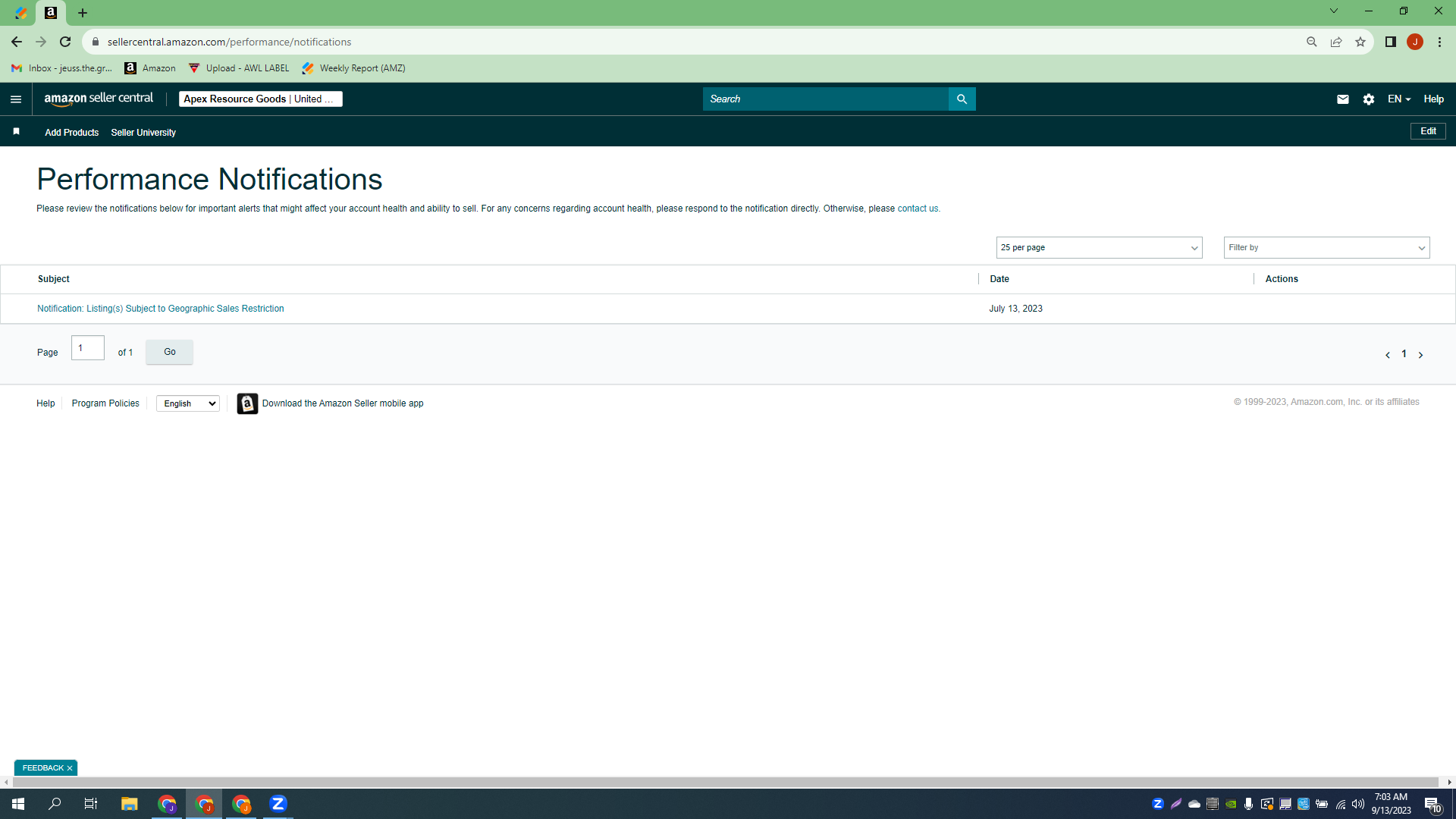
Task: Click the browser zoom magnifier icon
Action: tap(1312, 42)
